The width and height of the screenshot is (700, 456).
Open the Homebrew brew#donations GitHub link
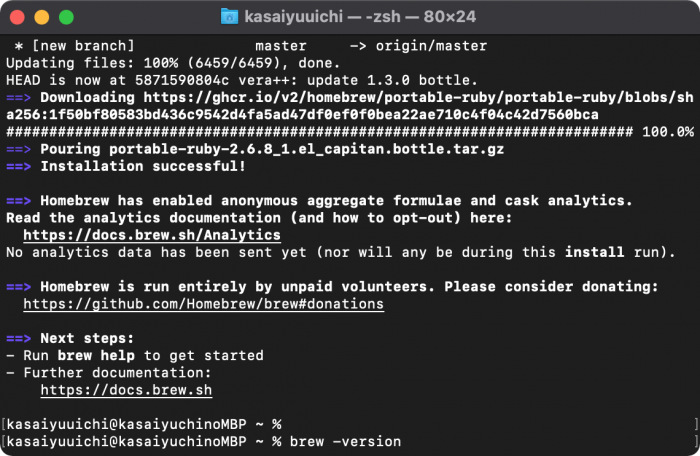tap(203, 303)
